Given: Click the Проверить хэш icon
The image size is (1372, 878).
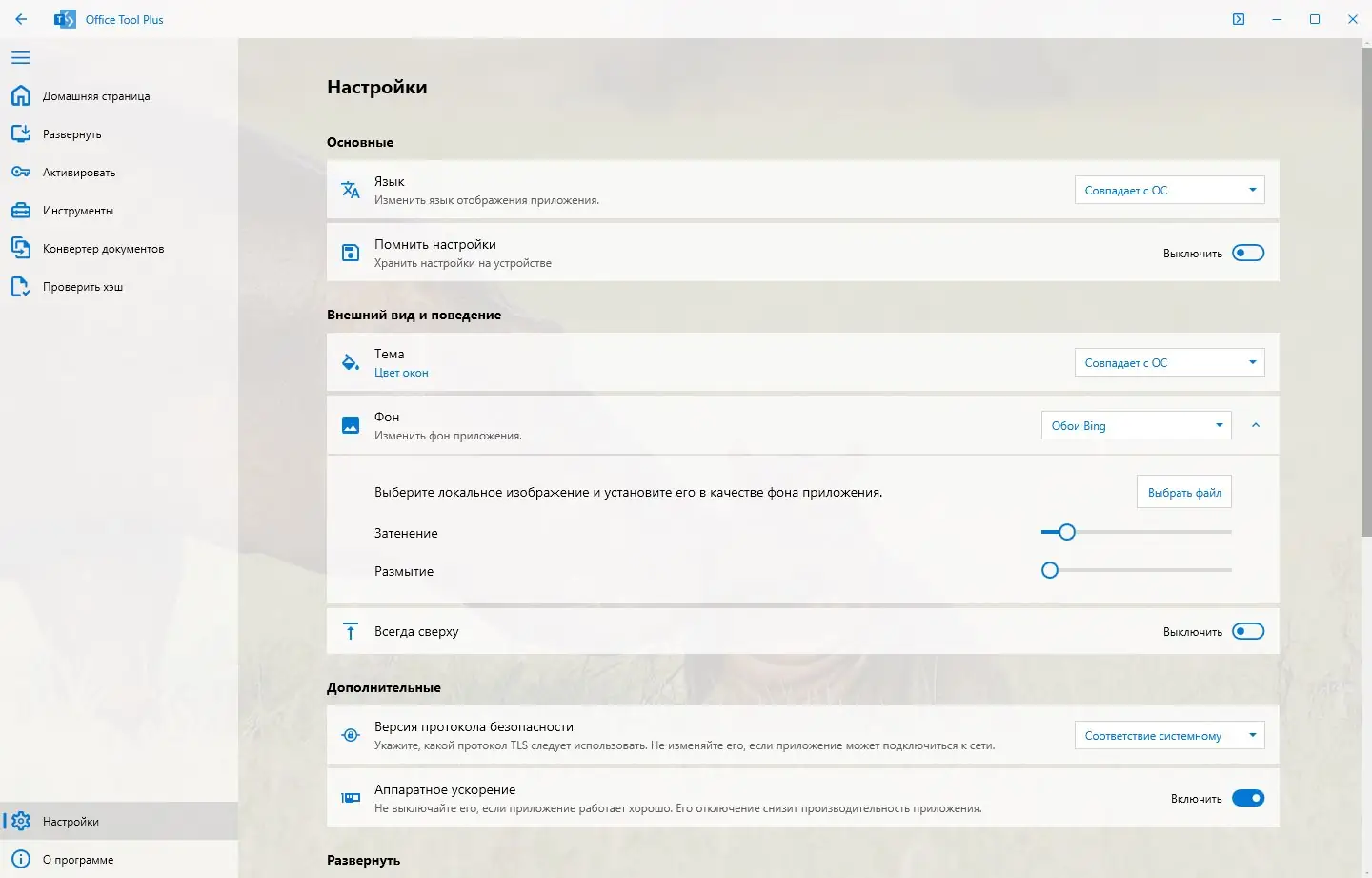Looking at the screenshot, I should point(21,287).
